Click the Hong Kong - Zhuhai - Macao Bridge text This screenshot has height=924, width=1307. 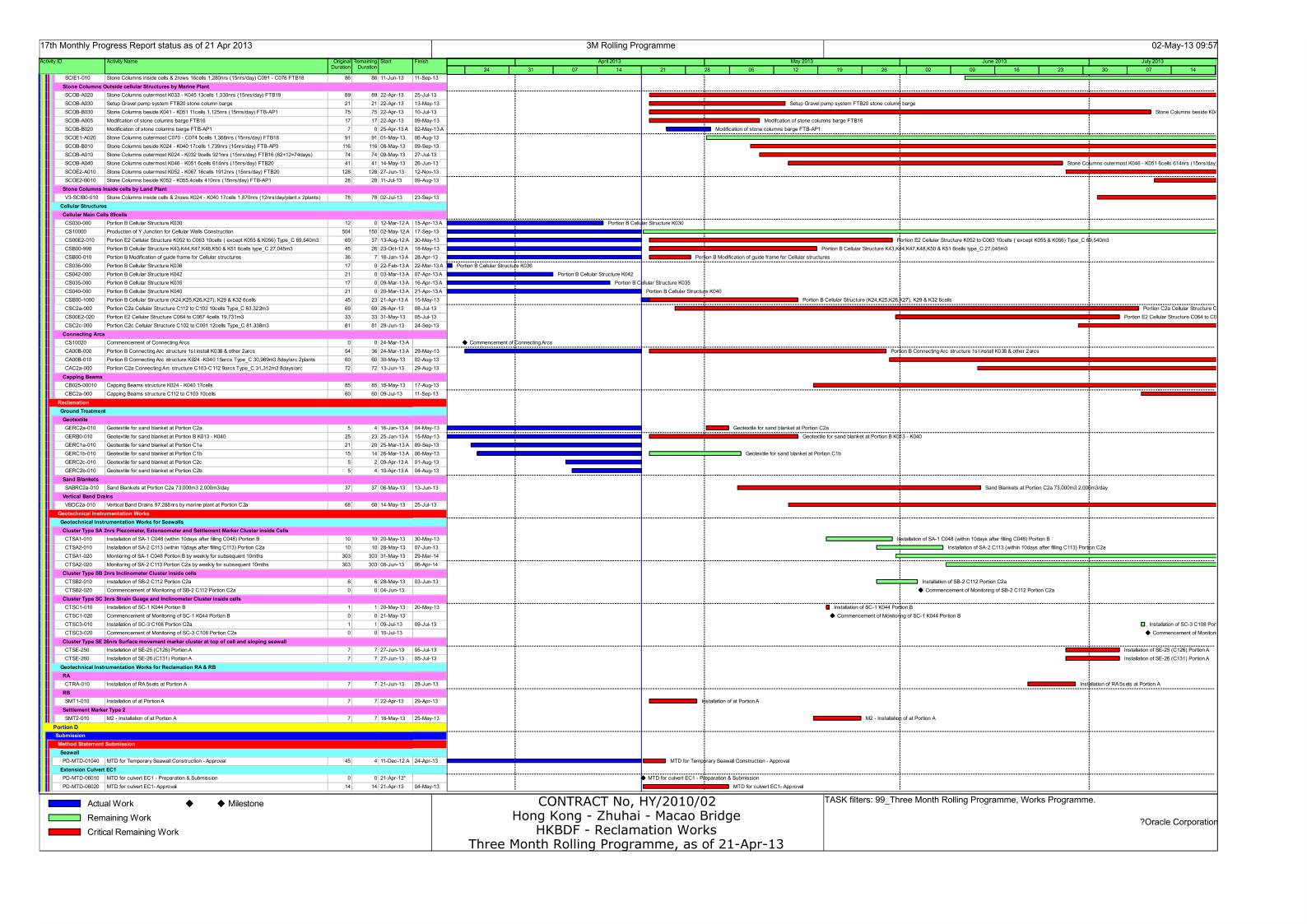tap(626, 815)
